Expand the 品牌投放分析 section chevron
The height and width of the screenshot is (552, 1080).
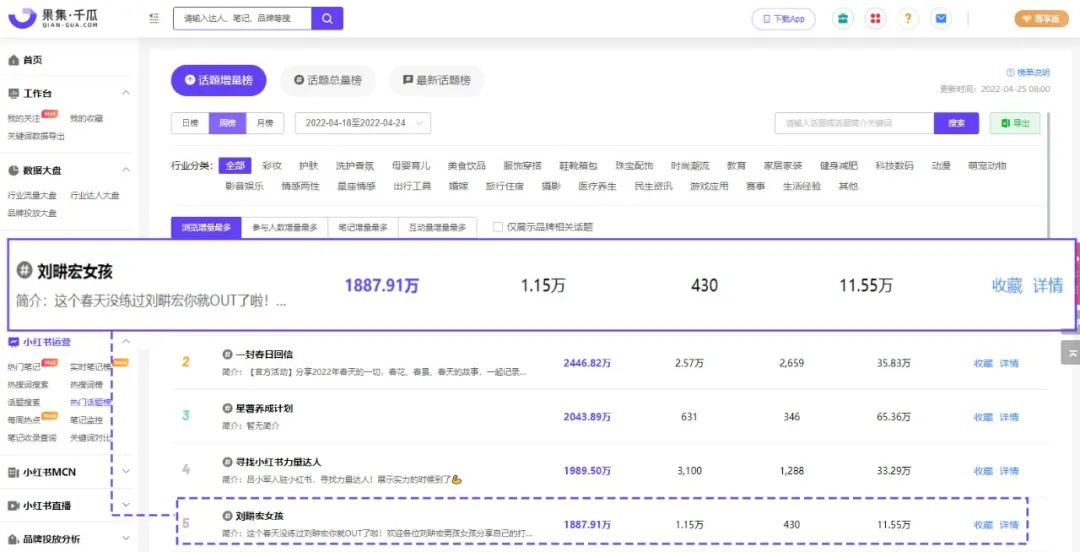[x=126, y=539]
